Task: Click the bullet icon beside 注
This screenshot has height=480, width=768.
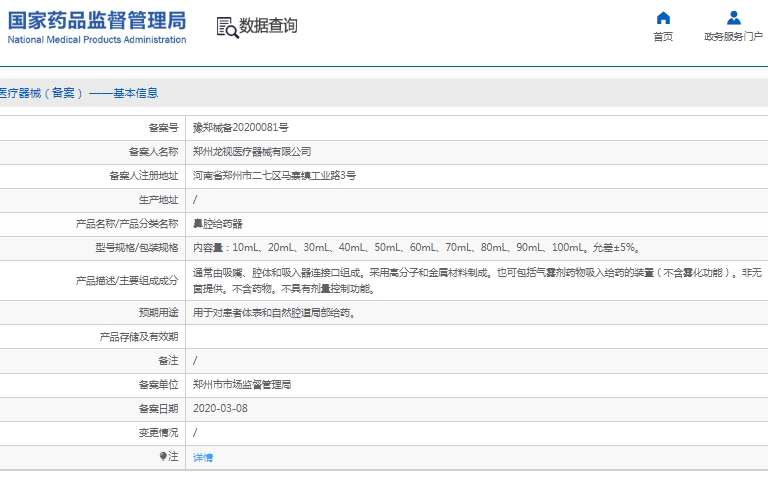Action: click(x=163, y=456)
